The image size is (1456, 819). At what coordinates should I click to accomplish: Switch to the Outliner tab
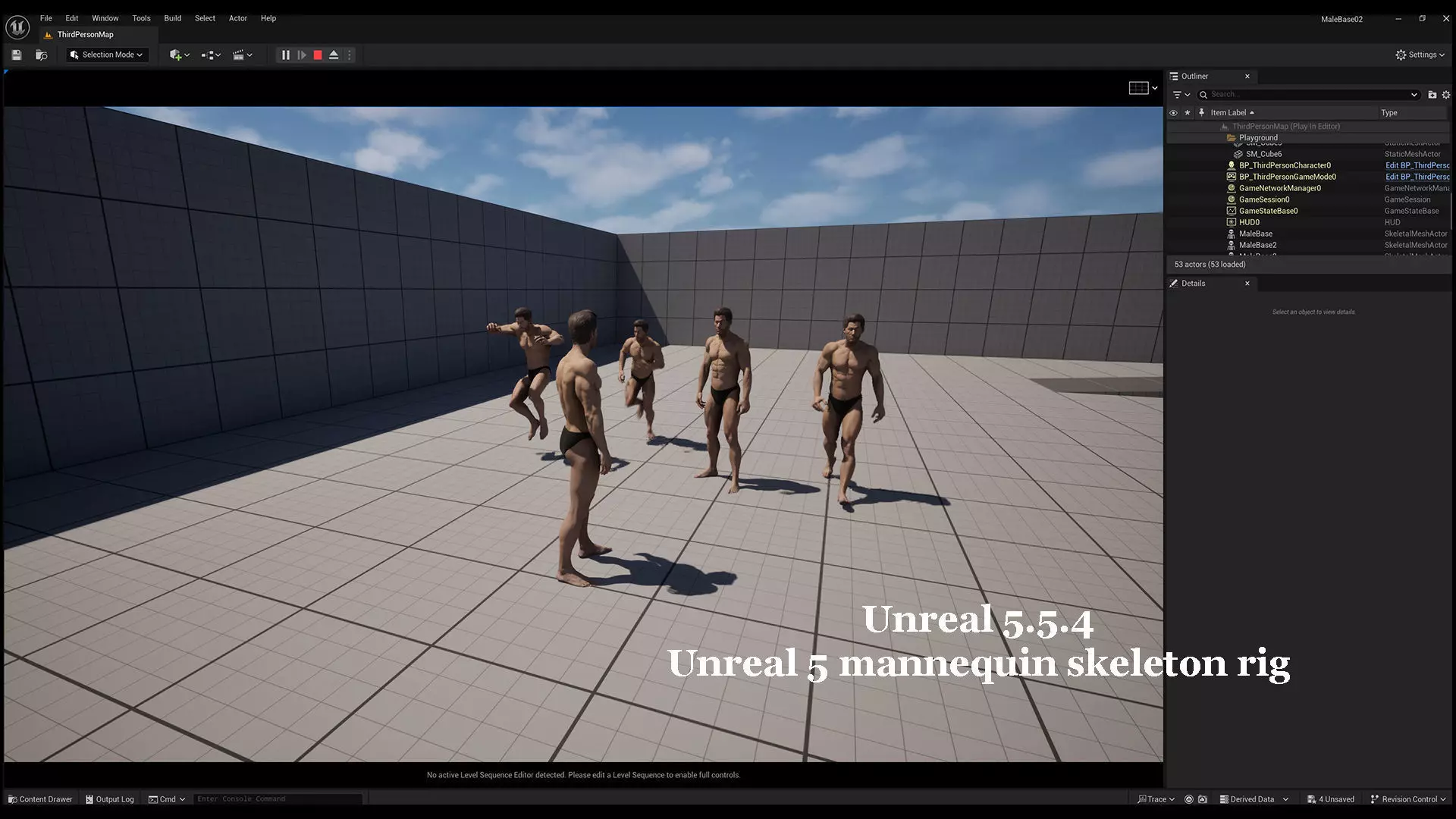[1194, 76]
